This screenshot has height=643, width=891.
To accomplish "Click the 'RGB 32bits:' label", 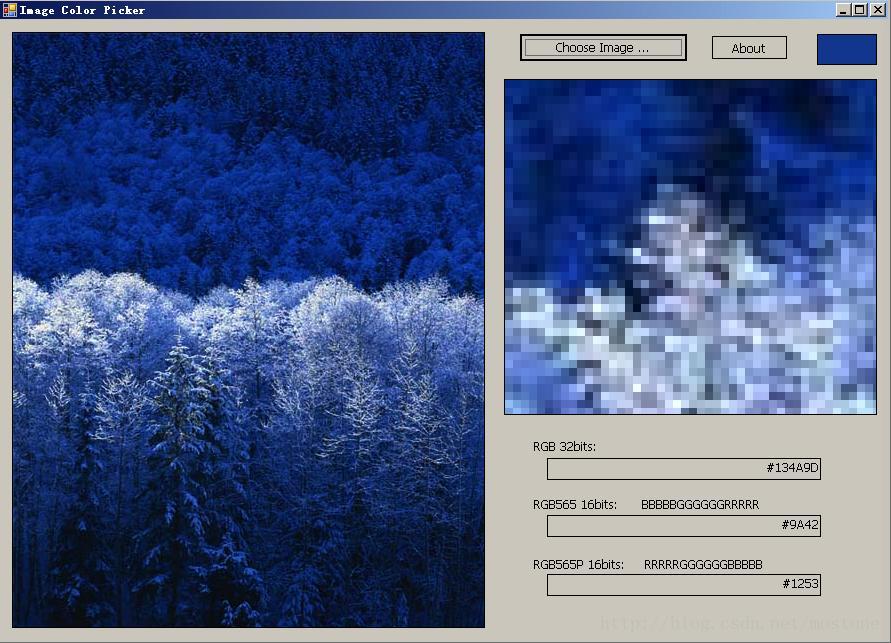I will [x=564, y=446].
